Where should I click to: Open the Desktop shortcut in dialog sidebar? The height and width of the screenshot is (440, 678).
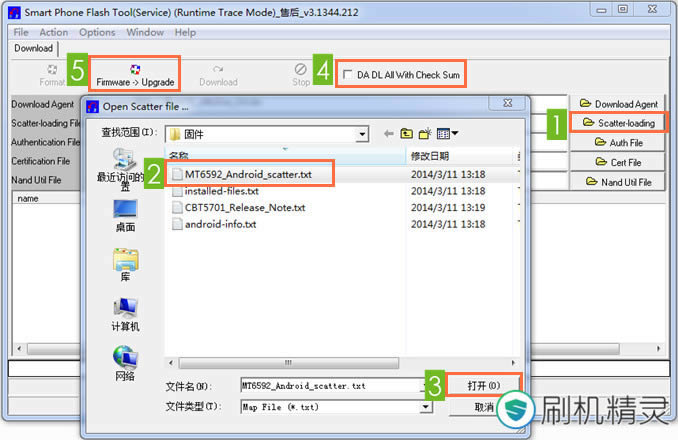[125, 214]
